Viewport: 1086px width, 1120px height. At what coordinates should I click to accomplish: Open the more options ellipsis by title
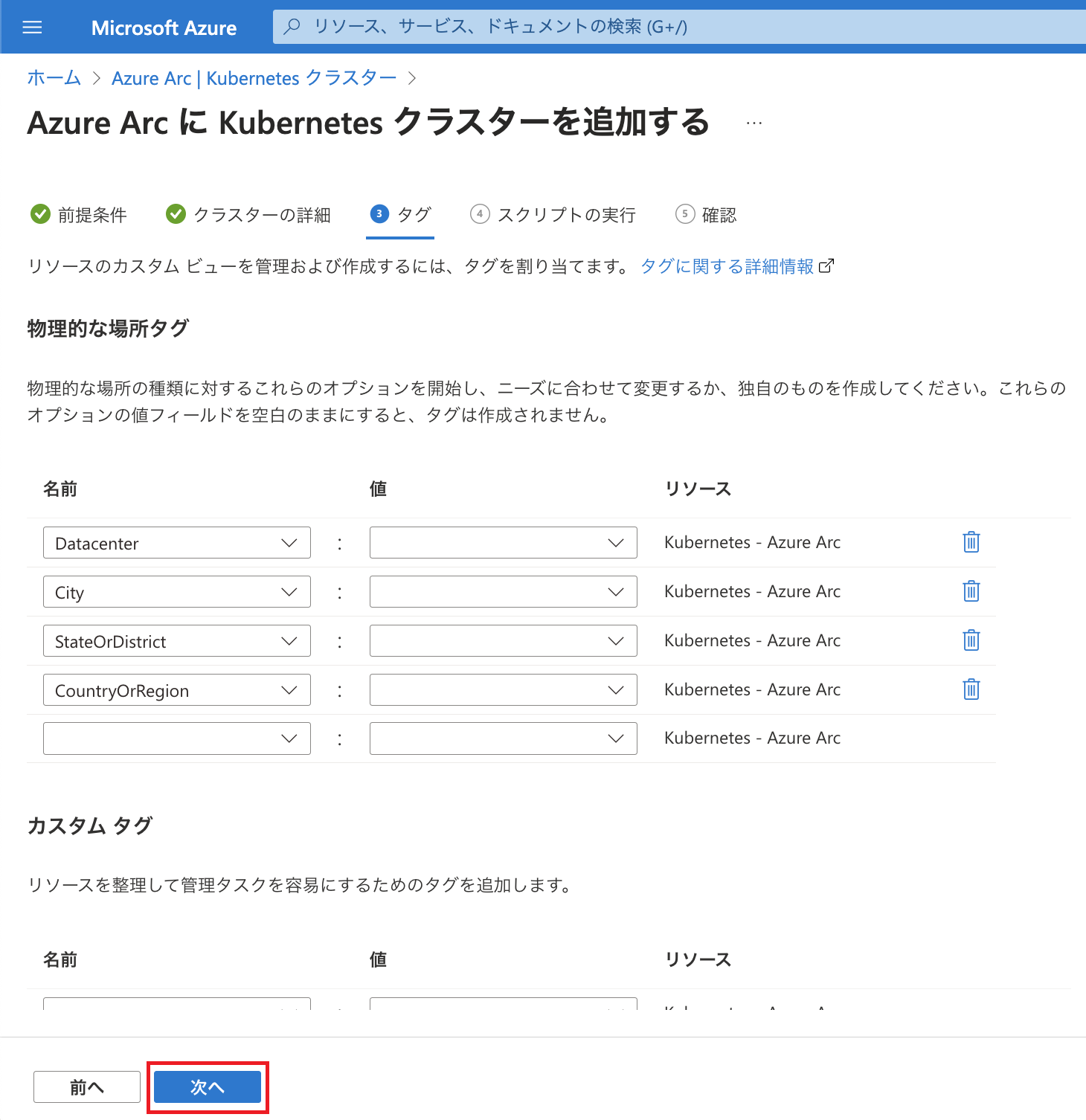[x=754, y=123]
